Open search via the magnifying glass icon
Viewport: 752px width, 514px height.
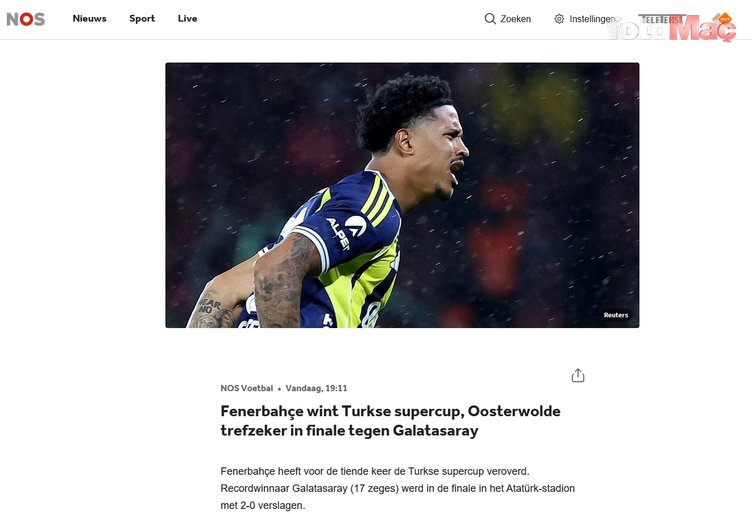(x=490, y=19)
